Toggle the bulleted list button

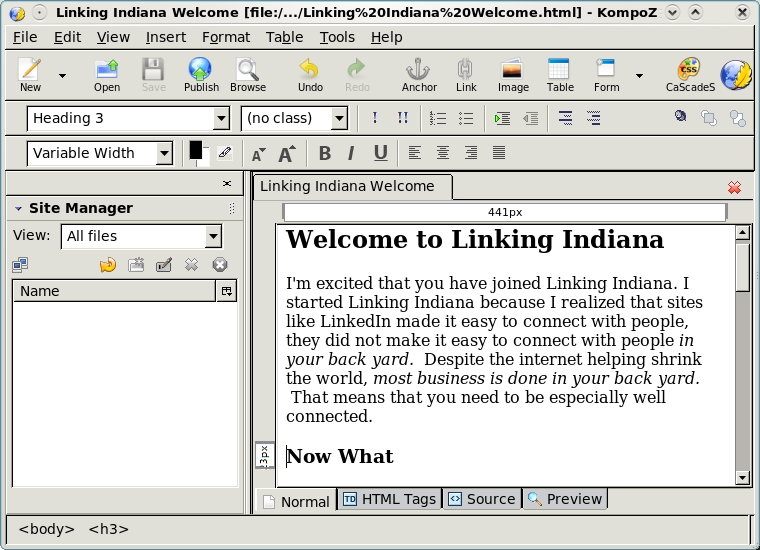click(466, 118)
